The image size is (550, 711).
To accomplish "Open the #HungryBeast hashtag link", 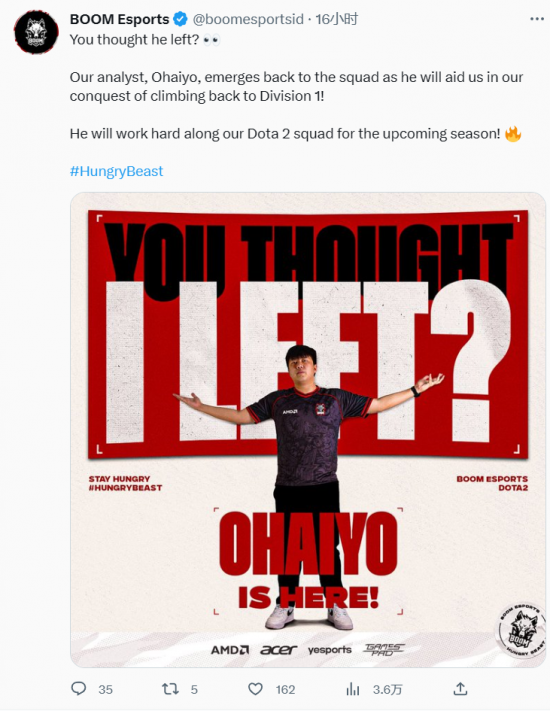I will (117, 171).
